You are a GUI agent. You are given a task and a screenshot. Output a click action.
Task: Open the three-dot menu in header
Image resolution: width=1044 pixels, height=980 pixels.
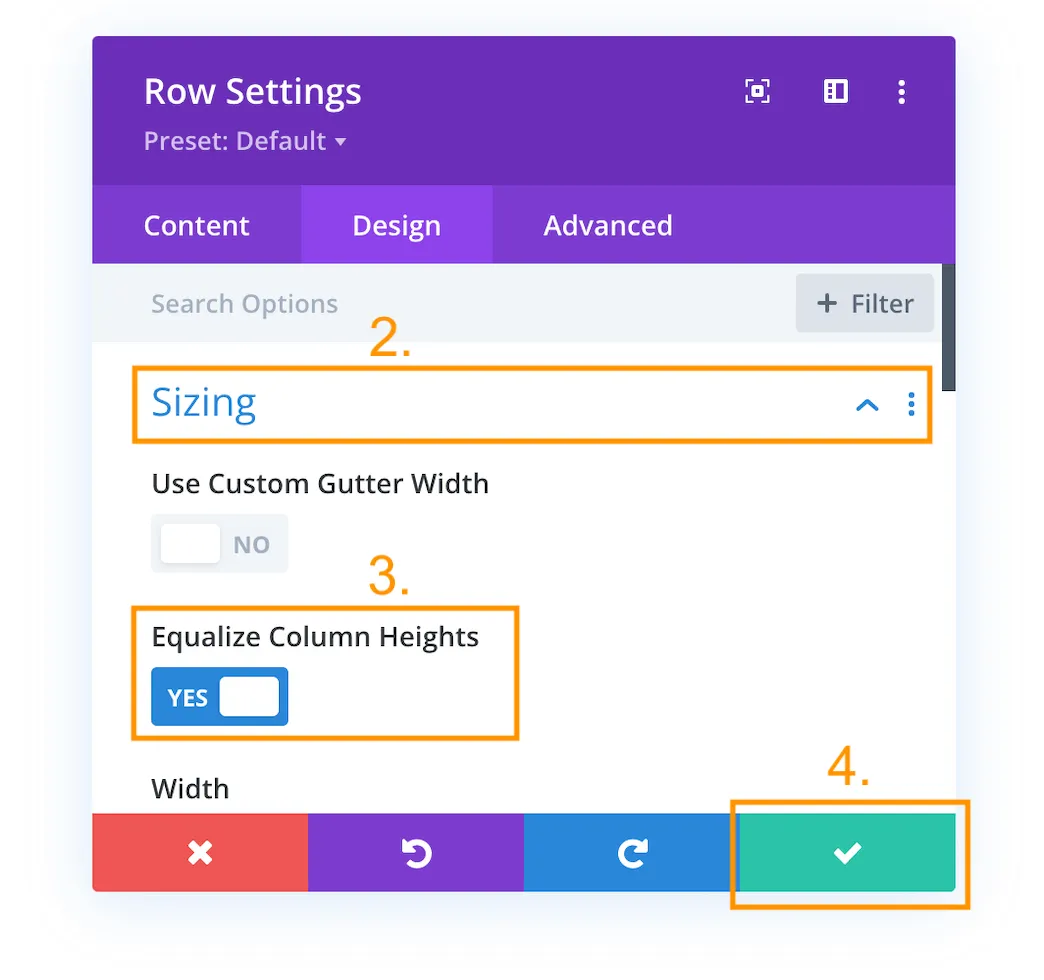pos(901,92)
